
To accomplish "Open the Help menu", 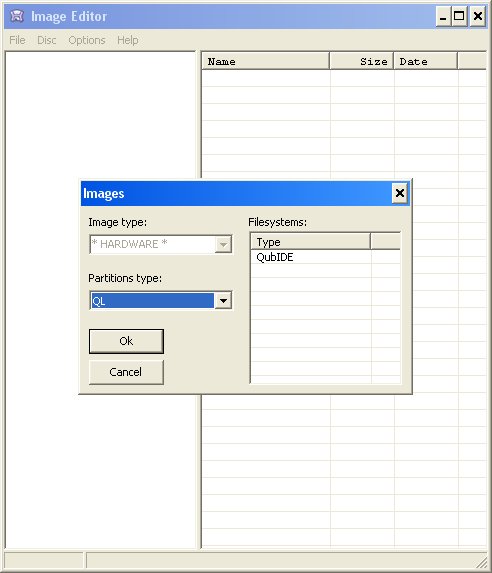I will [x=128, y=40].
